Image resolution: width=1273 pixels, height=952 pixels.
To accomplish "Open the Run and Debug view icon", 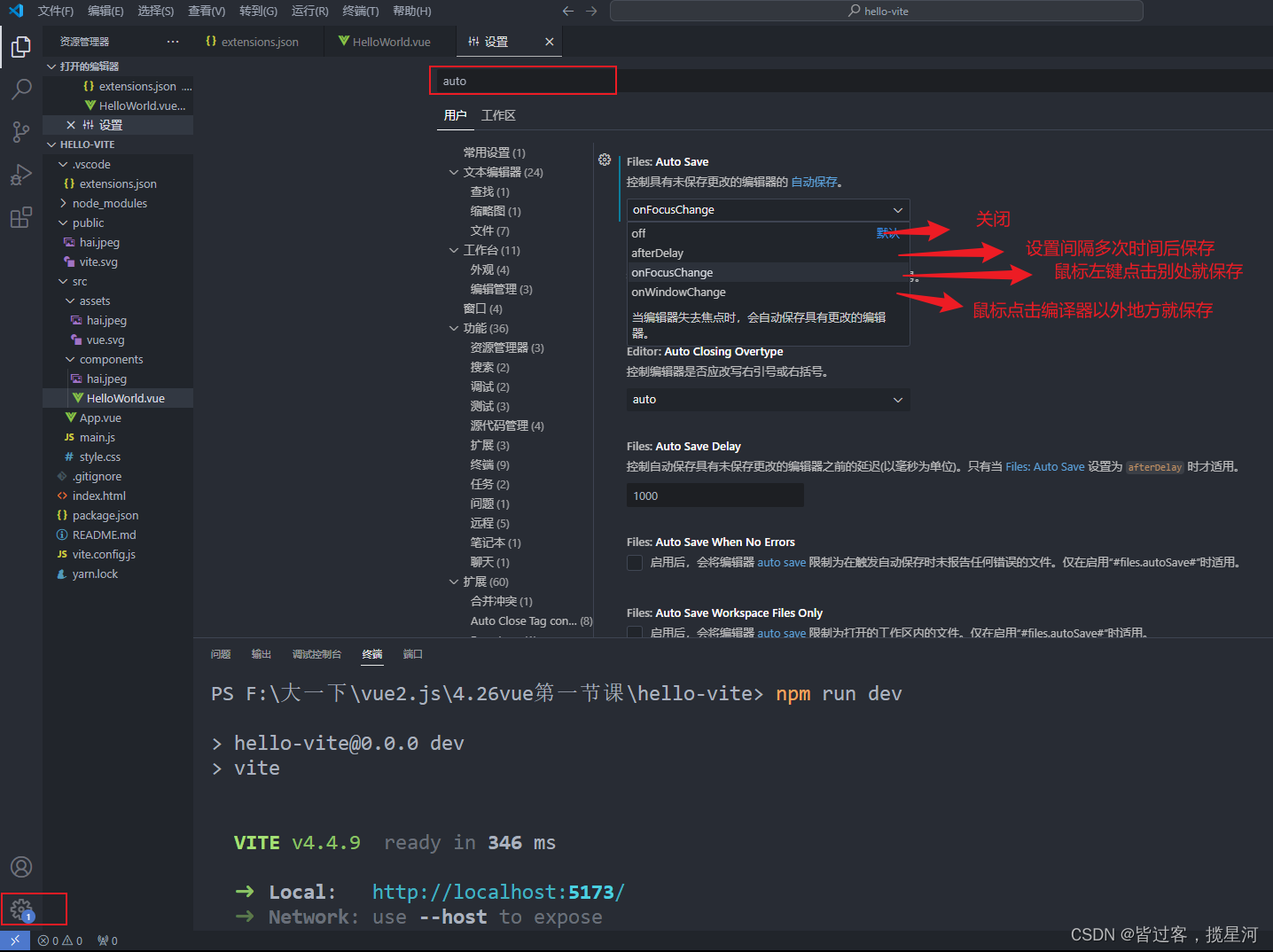I will tap(21, 175).
